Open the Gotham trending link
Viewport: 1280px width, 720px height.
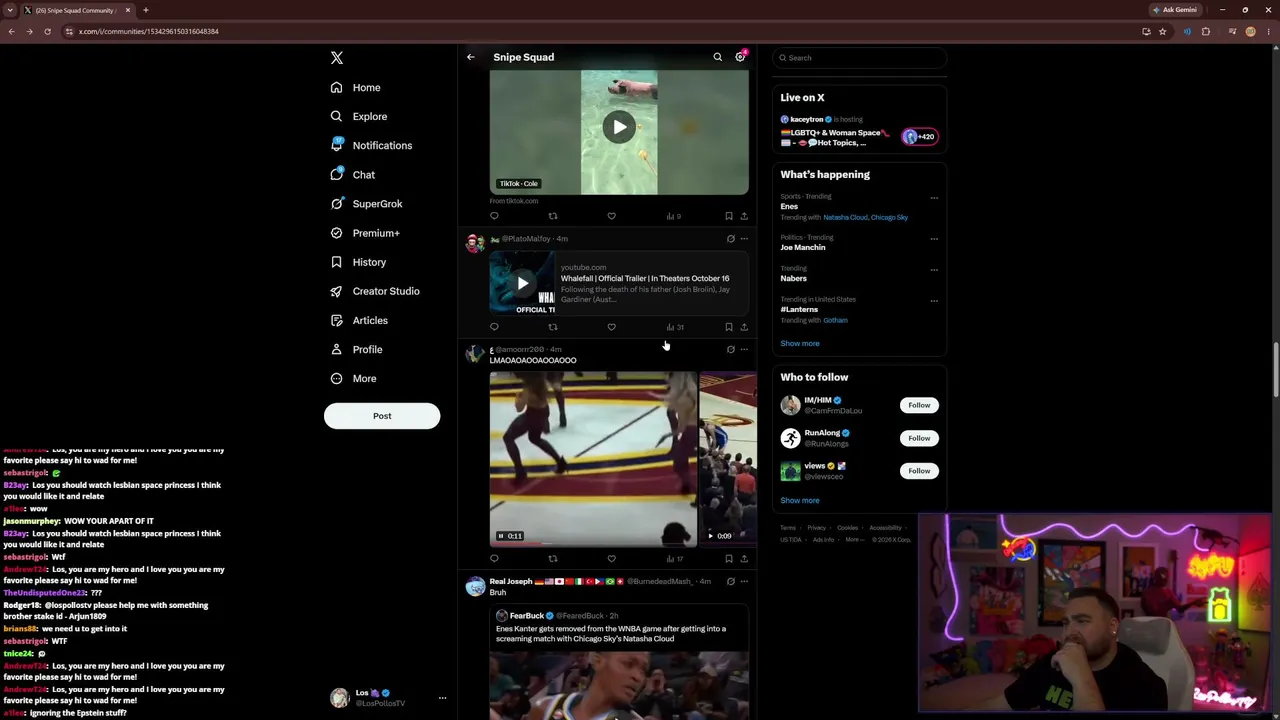[x=835, y=321]
